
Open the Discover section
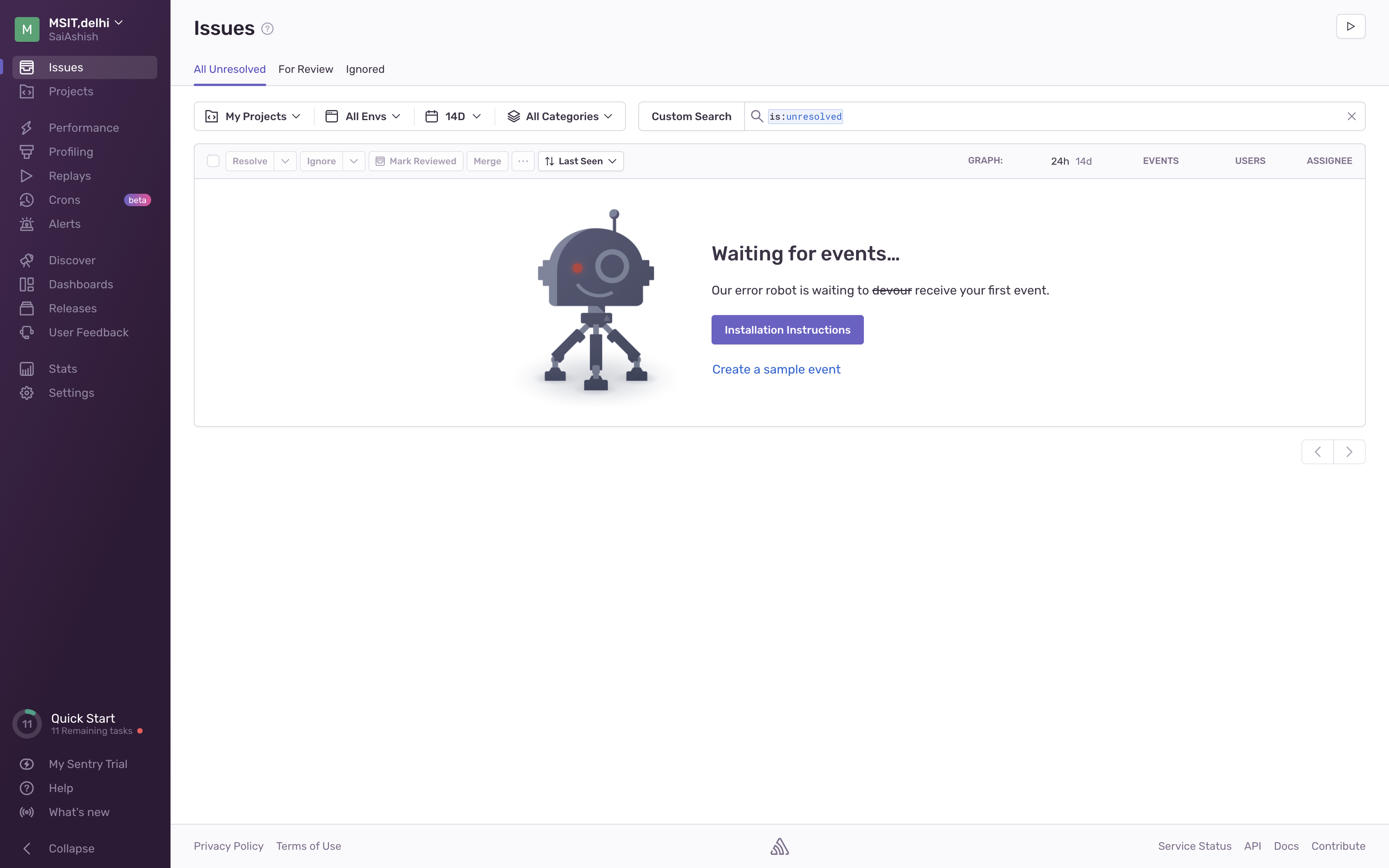click(72, 260)
